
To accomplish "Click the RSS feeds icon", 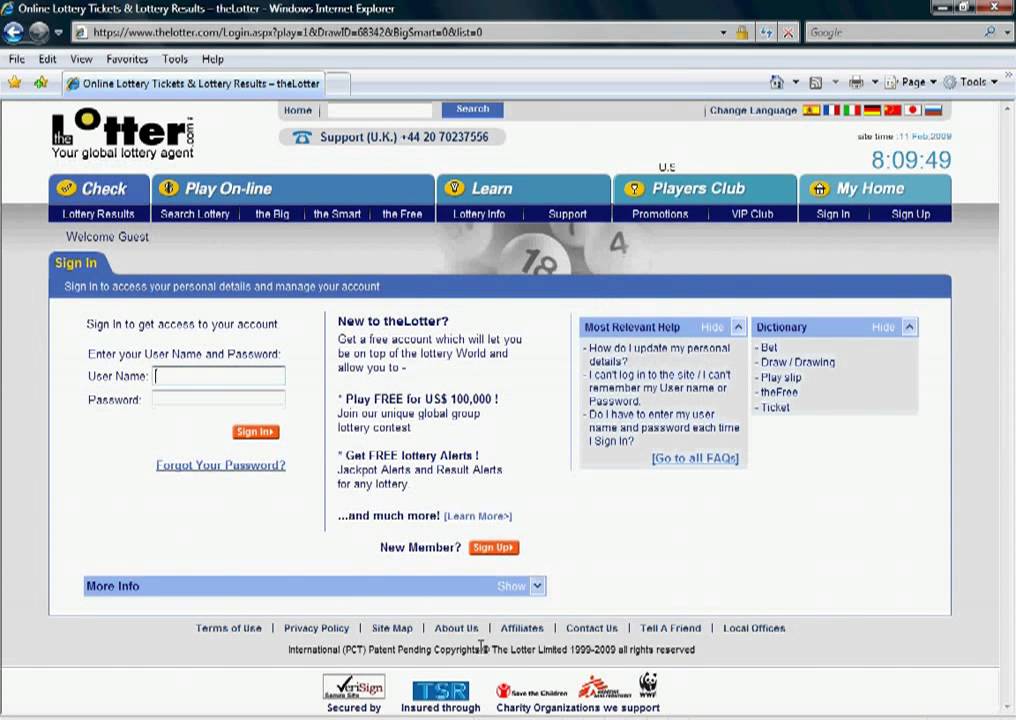I will (x=816, y=82).
